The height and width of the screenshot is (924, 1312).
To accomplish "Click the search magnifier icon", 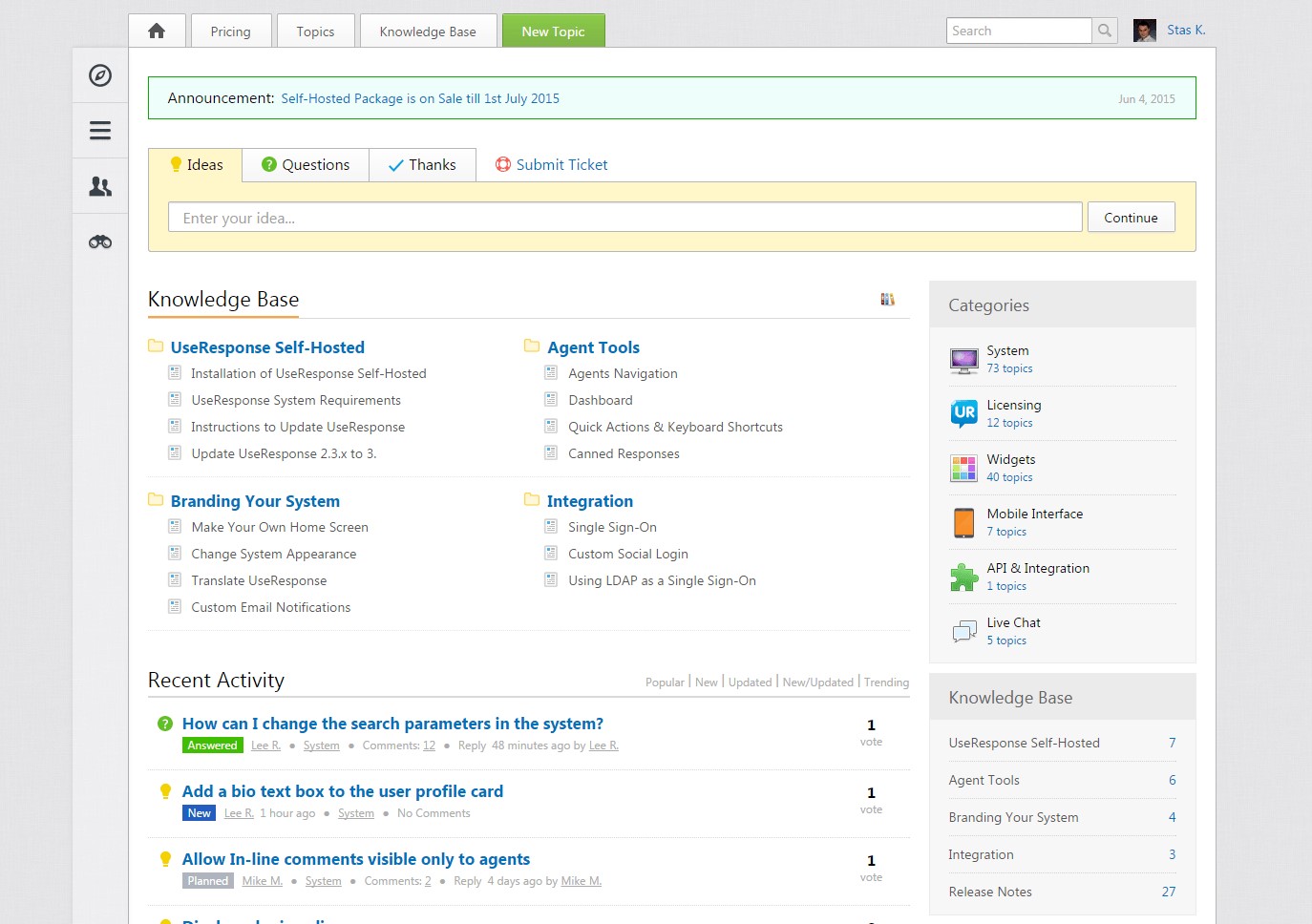I will coord(1104,30).
